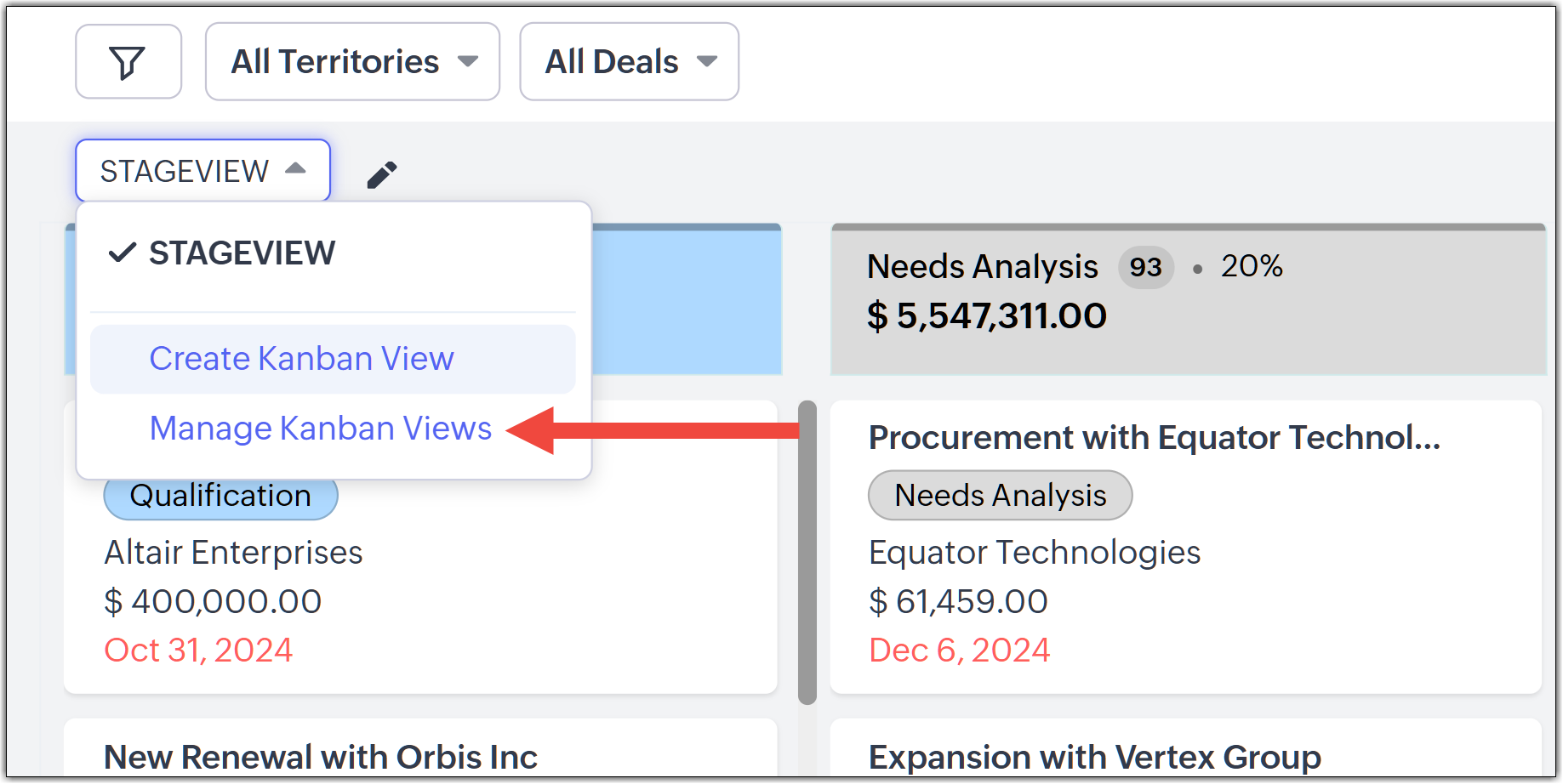The height and width of the screenshot is (784, 1563).
Task: Open Procurement with Equator Technol... deal
Action: click(x=1153, y=438)
